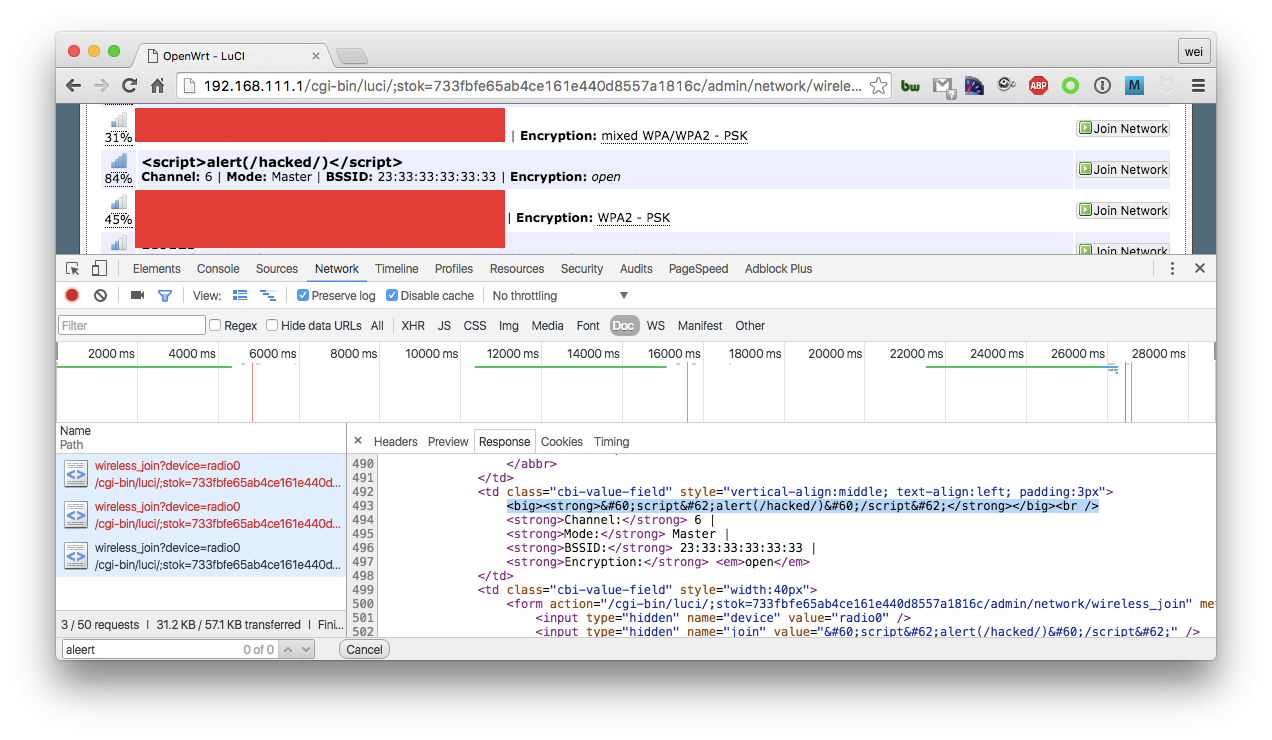Viewport: 1272px width, 740px height.
Task: Enable the Regex filter checkbox
Action: (215, 326)
